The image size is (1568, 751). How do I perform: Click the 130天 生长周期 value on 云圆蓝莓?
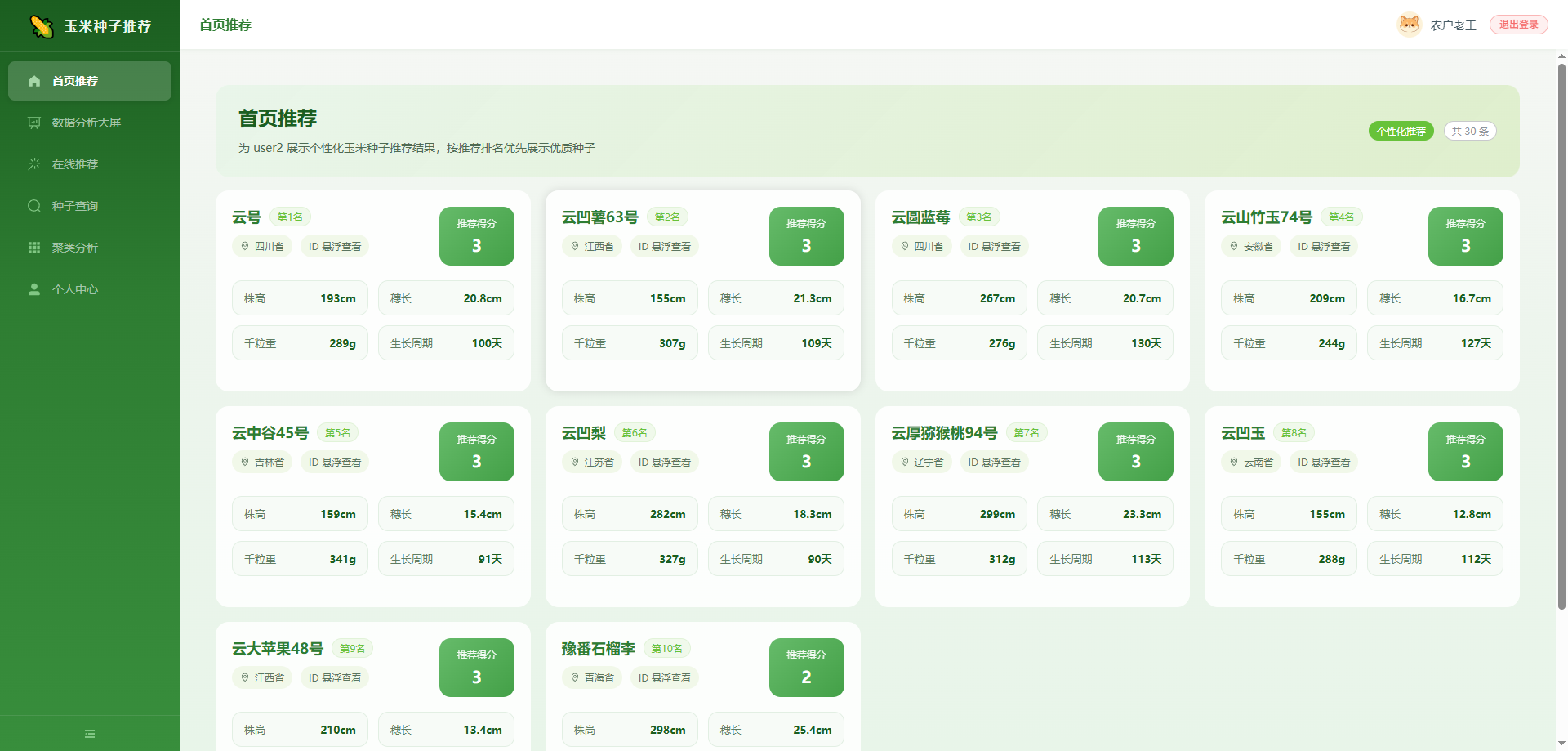point(1147,343)
